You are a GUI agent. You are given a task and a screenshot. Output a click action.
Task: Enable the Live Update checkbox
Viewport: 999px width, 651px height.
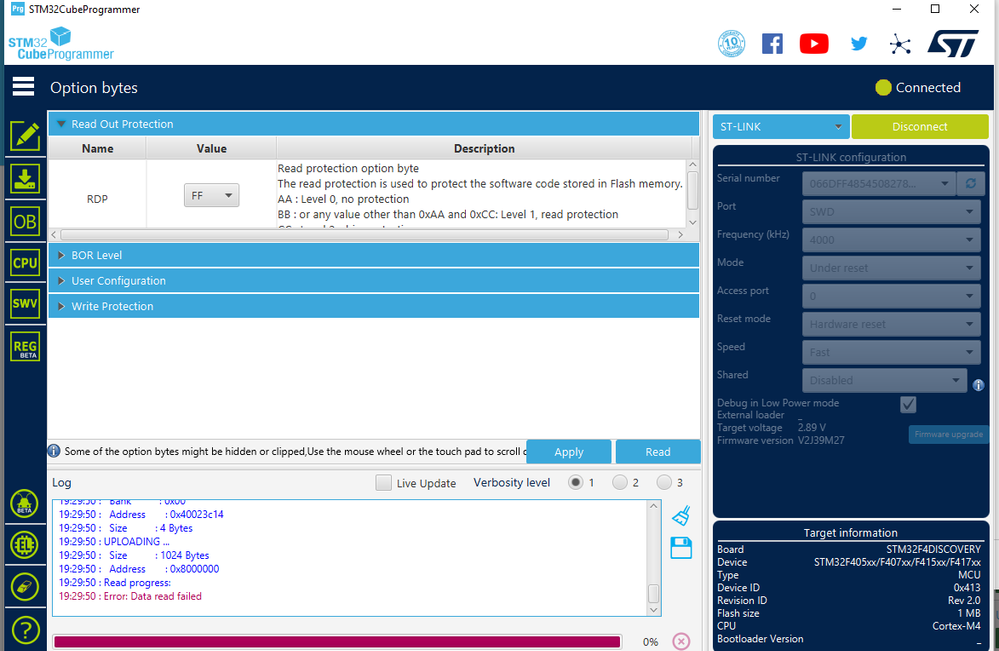point(384,483)
